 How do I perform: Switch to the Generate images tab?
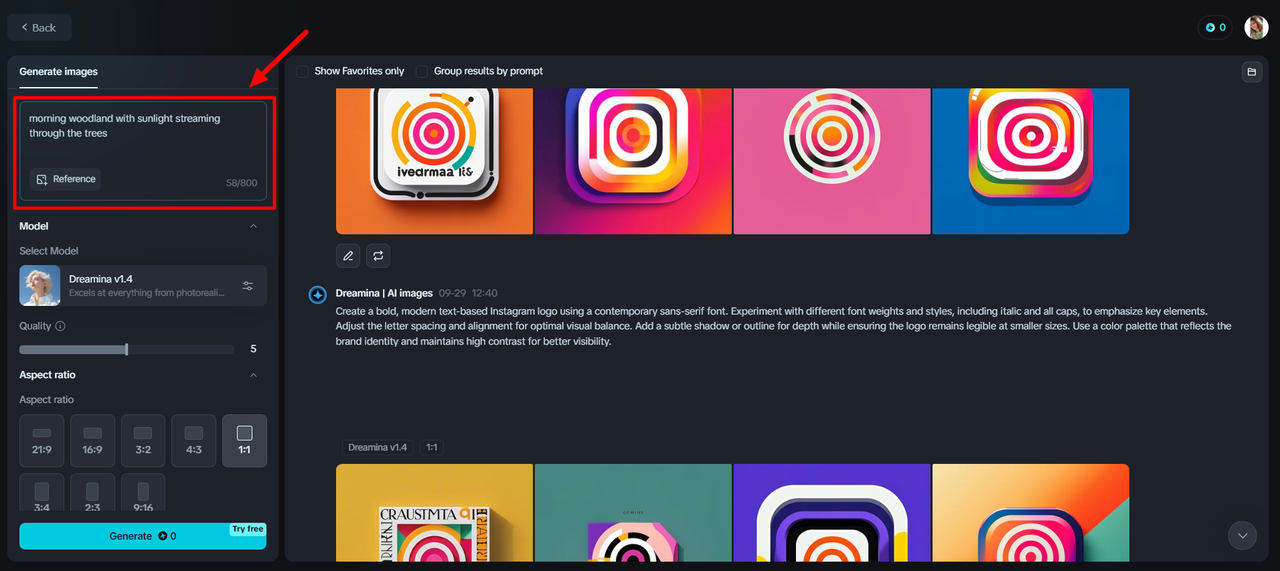tap(58, 71)
